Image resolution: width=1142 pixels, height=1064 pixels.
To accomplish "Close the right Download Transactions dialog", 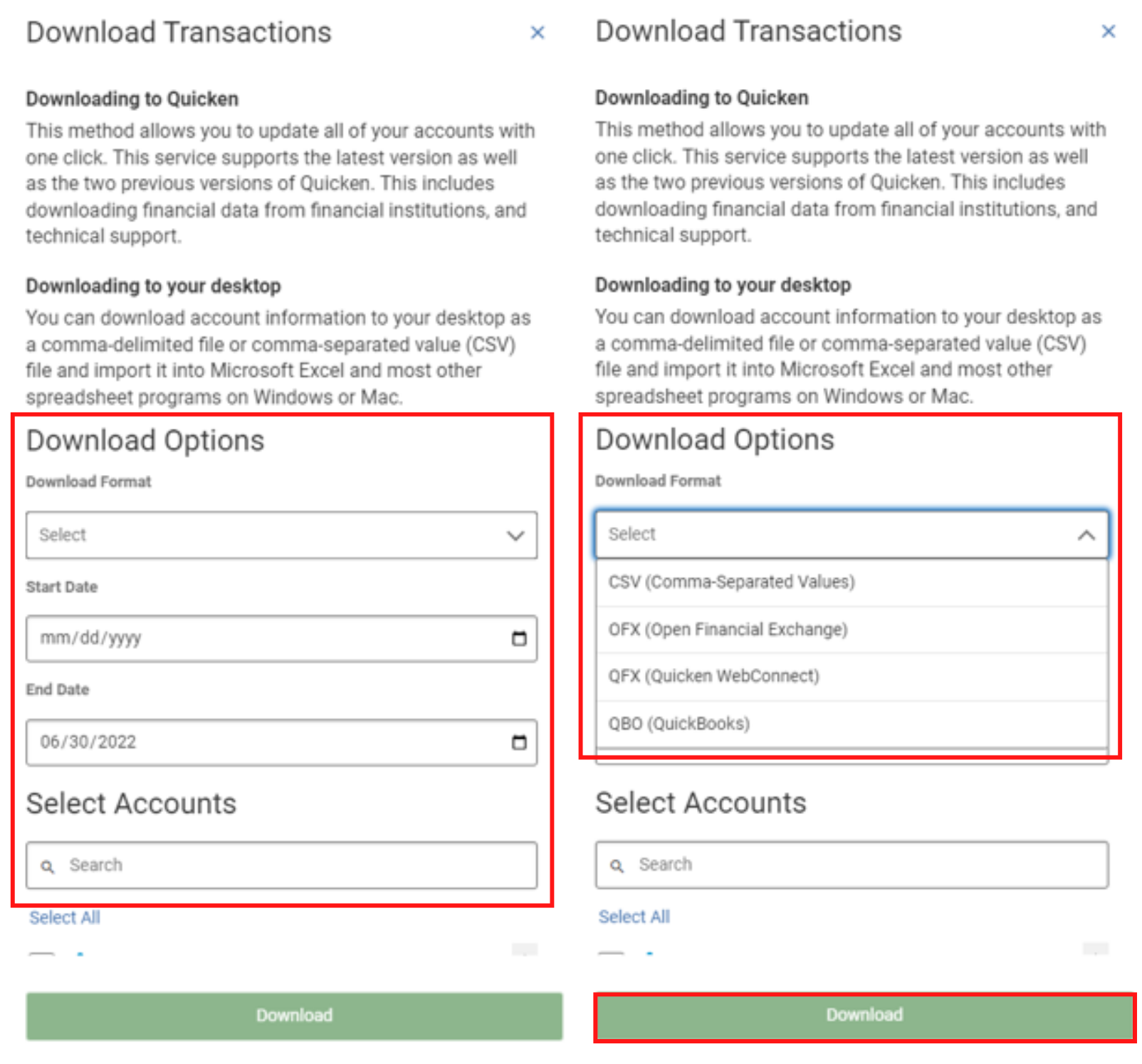I will coord(1108,31).
